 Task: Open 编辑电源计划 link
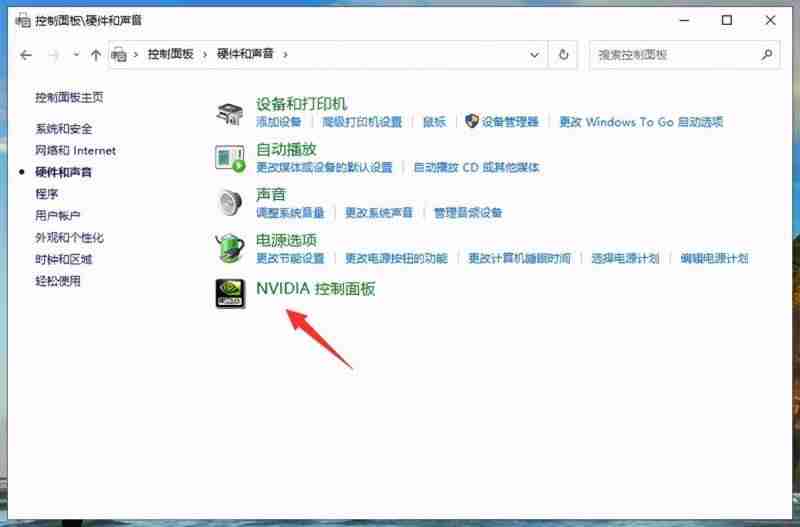pyautogui.click(x=714, y=258)
